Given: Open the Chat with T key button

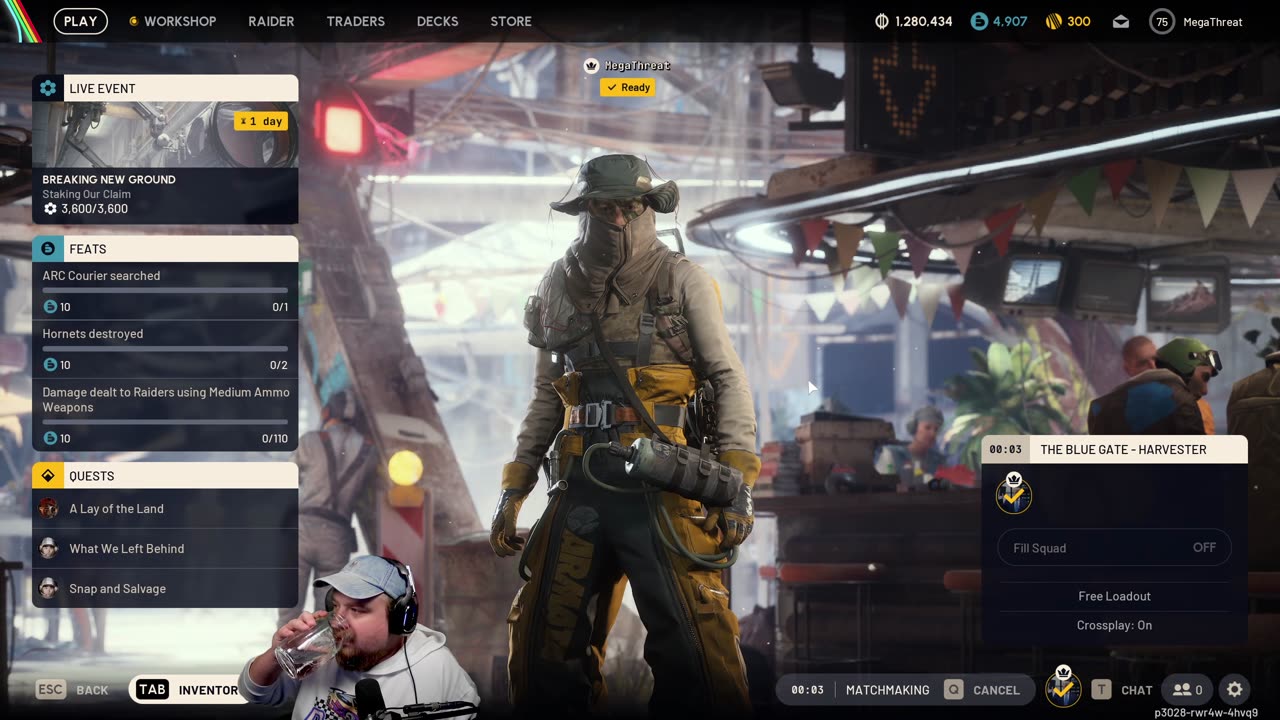Looking at the screenshot, I should coord(1122,690).
